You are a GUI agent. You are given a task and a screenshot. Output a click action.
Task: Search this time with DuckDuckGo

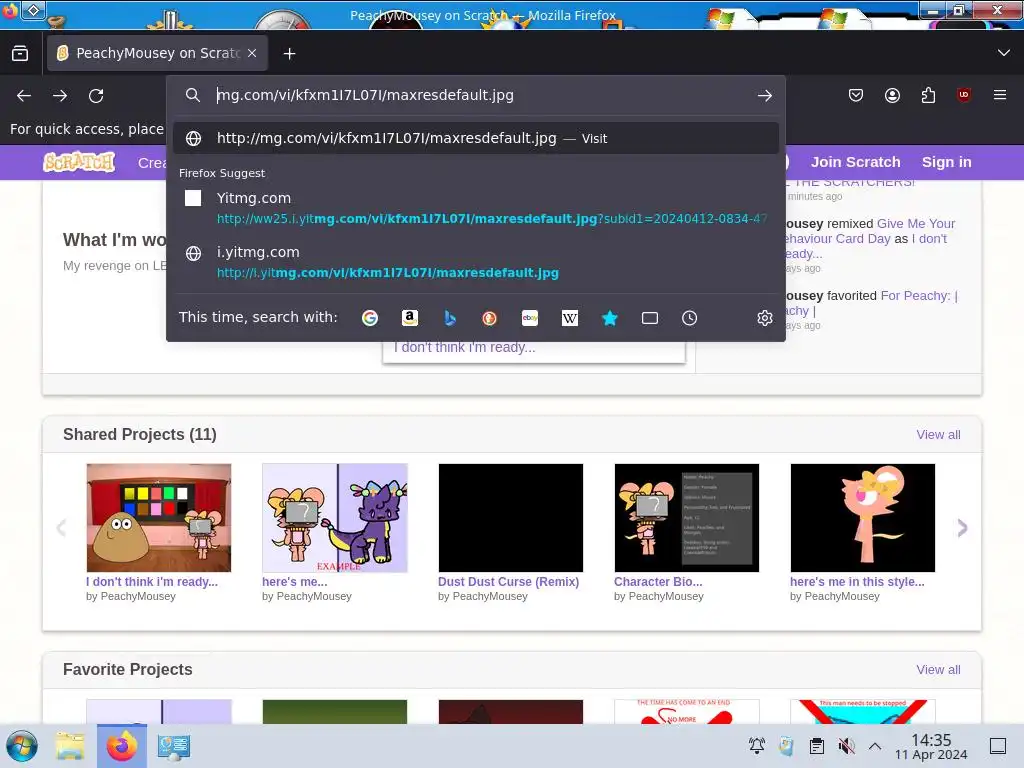point(489,318)
